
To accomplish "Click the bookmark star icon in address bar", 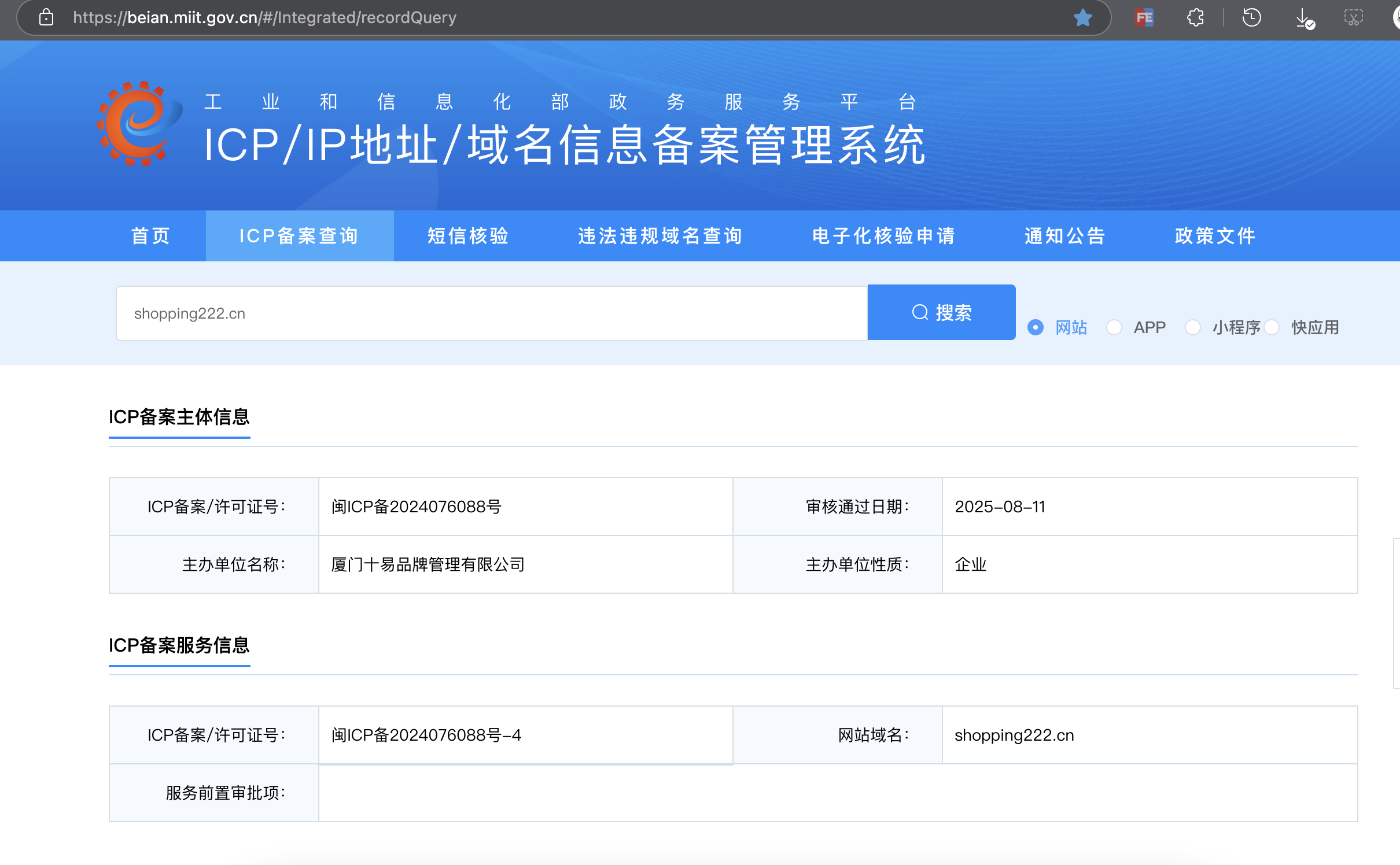I will (1082, 18).
